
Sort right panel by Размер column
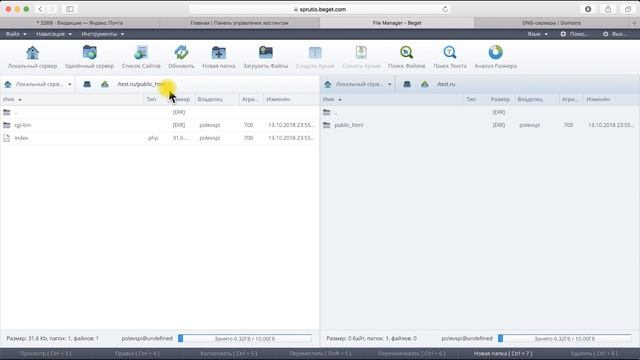pos(500,99)
